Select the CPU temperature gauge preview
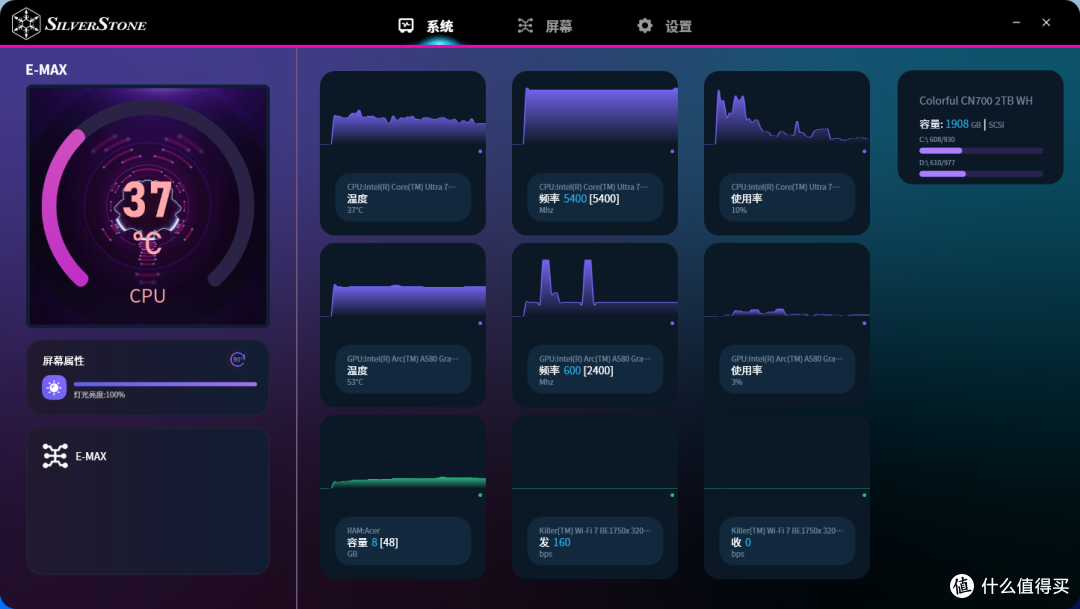The height and width of the screenshot is (609, 1080). point(147,206)
